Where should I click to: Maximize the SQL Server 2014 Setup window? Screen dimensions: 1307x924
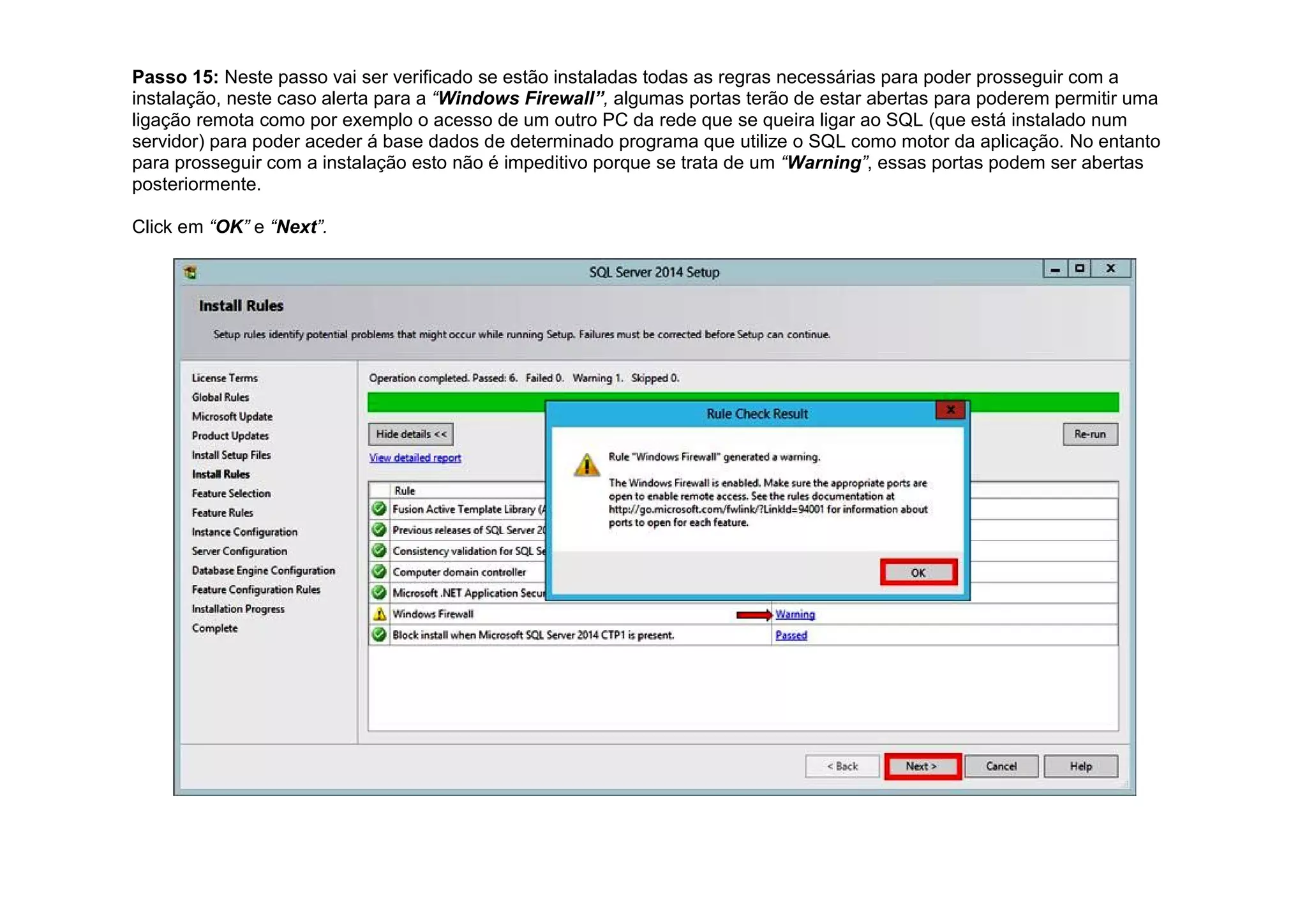[1079, 269]
